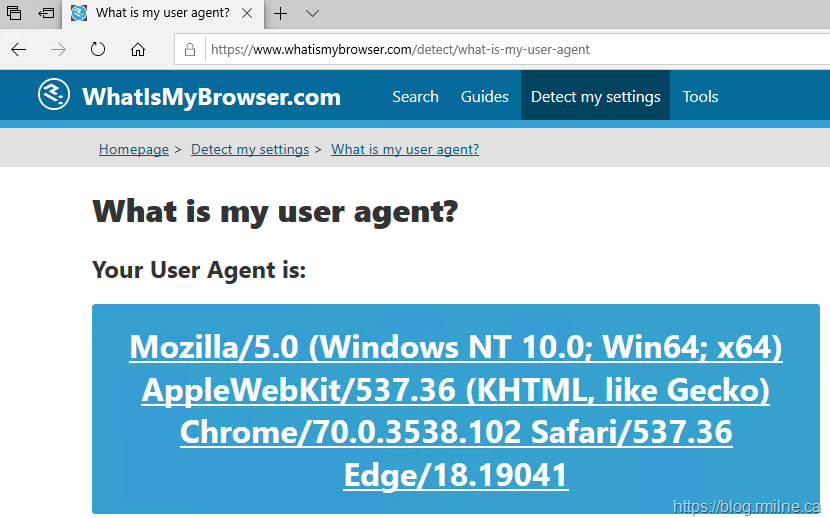Click the padlock site security icon
The height and width of the screenshot is (518, 830).
[x=189, y=49]
